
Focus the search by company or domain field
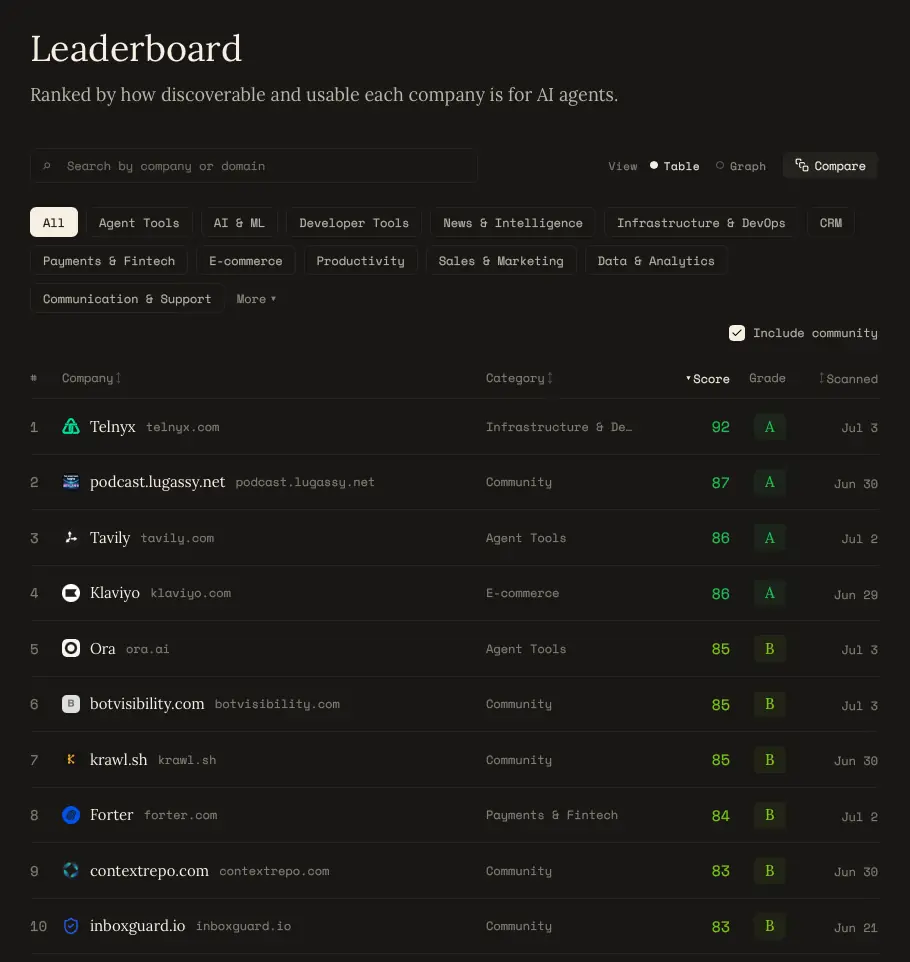point(254,166)
